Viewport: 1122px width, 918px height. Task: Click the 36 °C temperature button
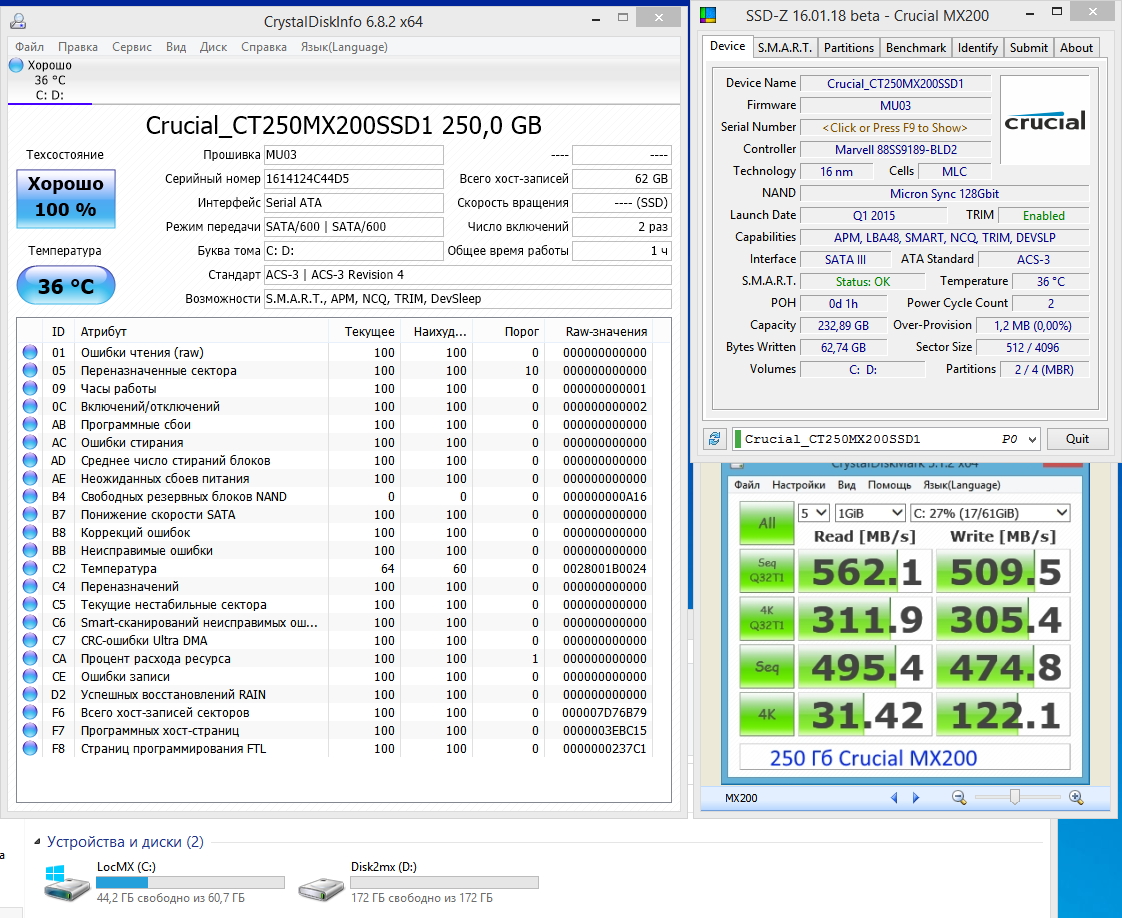[x=66, y=285]
